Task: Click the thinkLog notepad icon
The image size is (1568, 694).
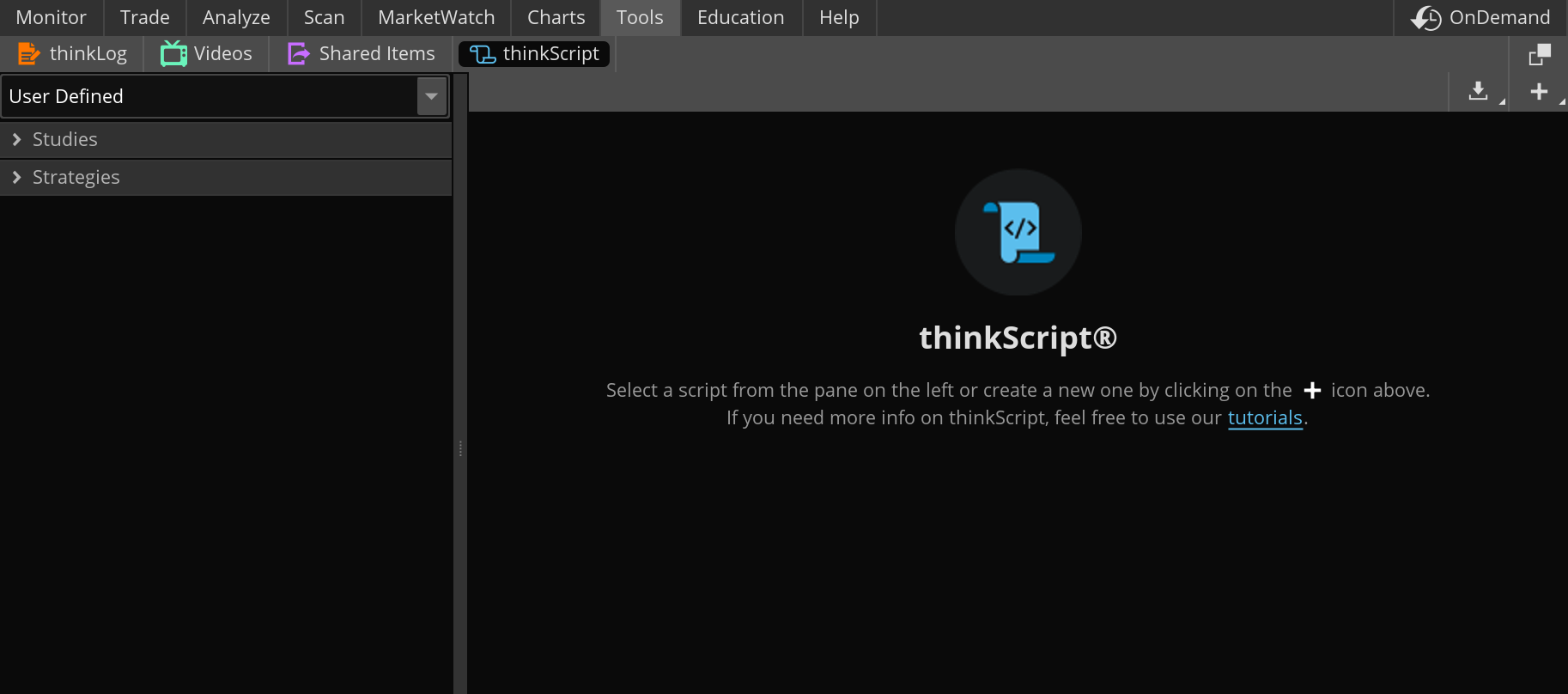Action: 28,54
